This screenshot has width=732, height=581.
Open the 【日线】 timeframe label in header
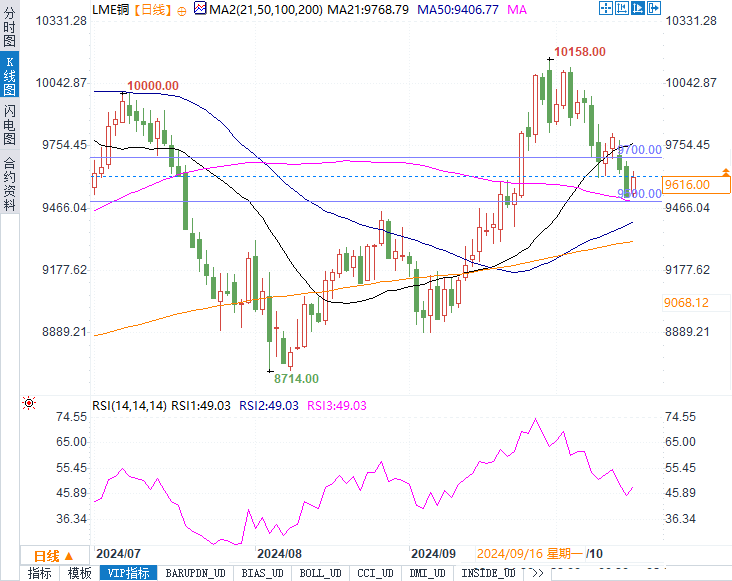152,9
